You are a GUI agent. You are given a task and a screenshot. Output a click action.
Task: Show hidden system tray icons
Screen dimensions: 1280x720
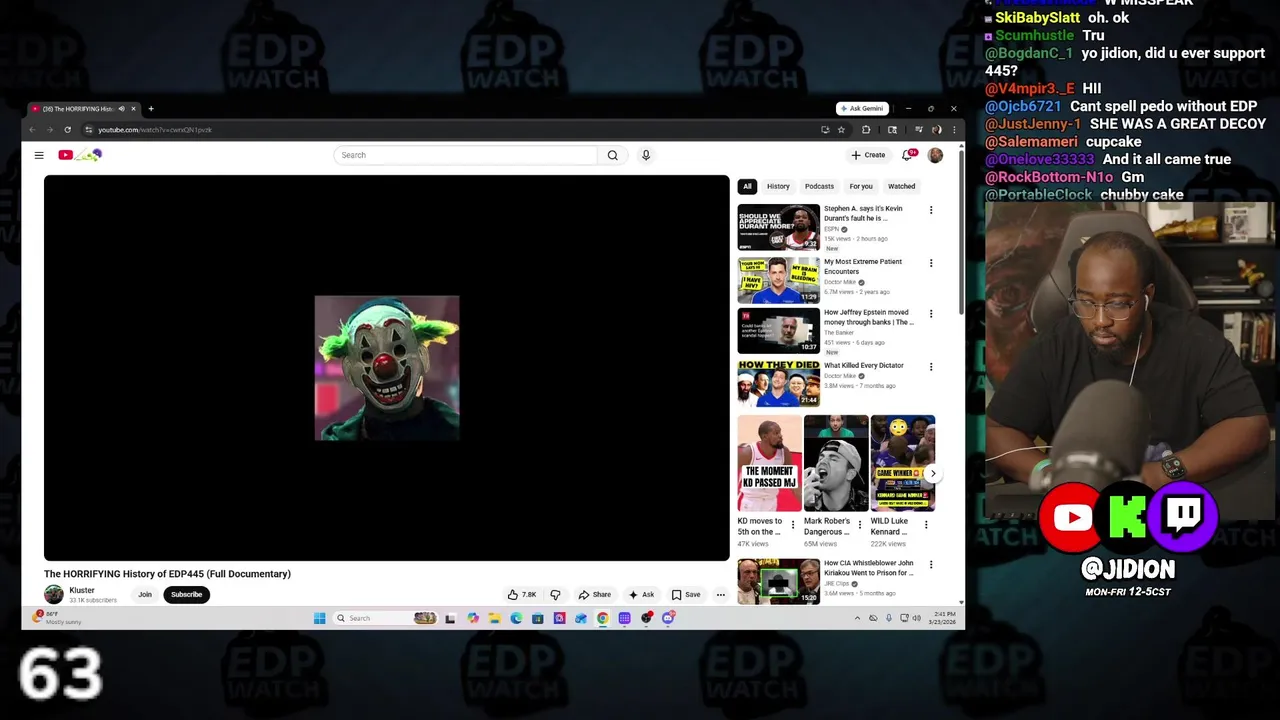click(x=857, y=618)
